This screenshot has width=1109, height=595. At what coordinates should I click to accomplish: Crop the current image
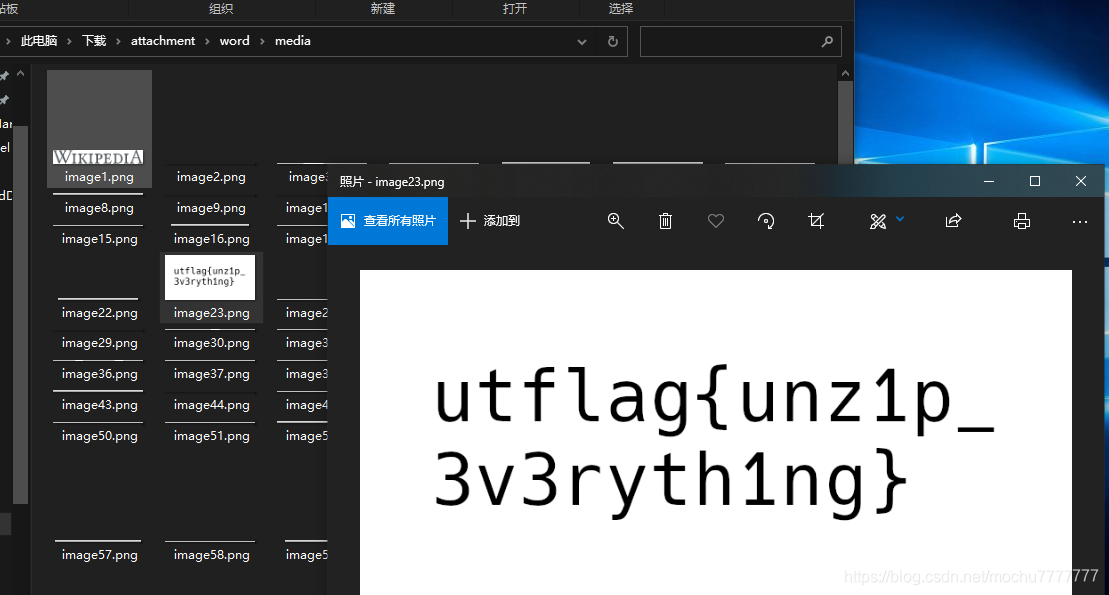pyautogui.click(x=816, y=221)
